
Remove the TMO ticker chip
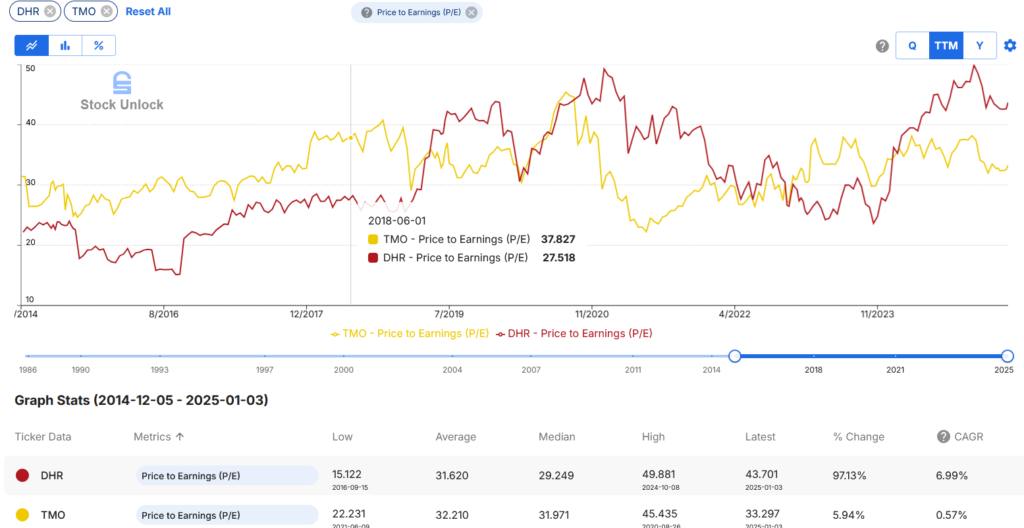coord(106,11)
